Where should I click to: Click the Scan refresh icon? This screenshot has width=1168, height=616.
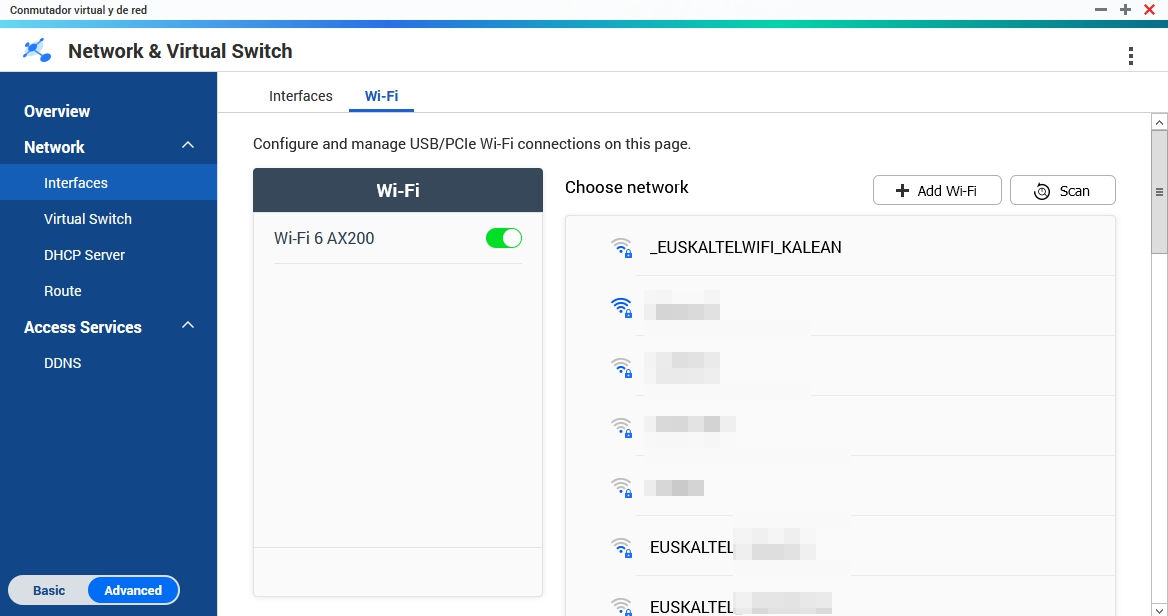pyautogui.click(x=1042, y=191)
